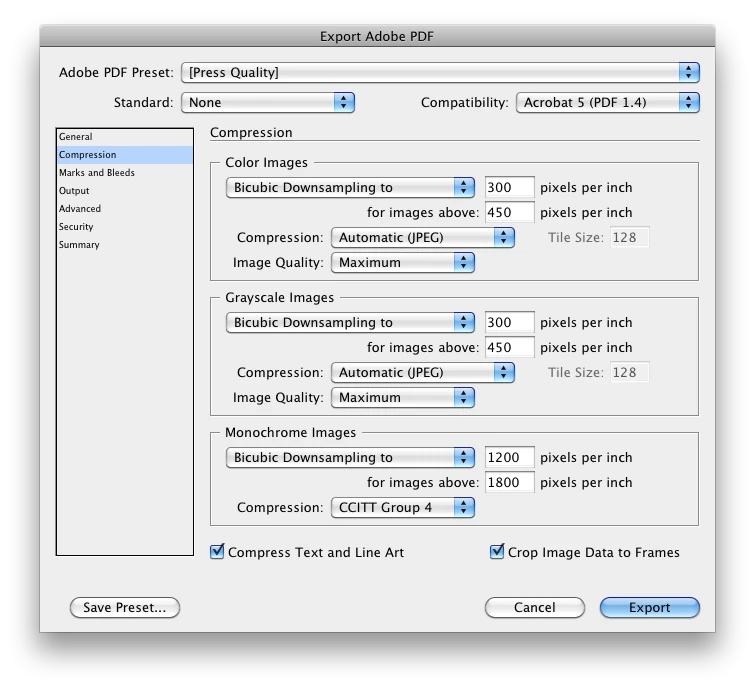Open Color Images downsampling method dropdown
Screen dimensions: 755x687
click(350, 188)
